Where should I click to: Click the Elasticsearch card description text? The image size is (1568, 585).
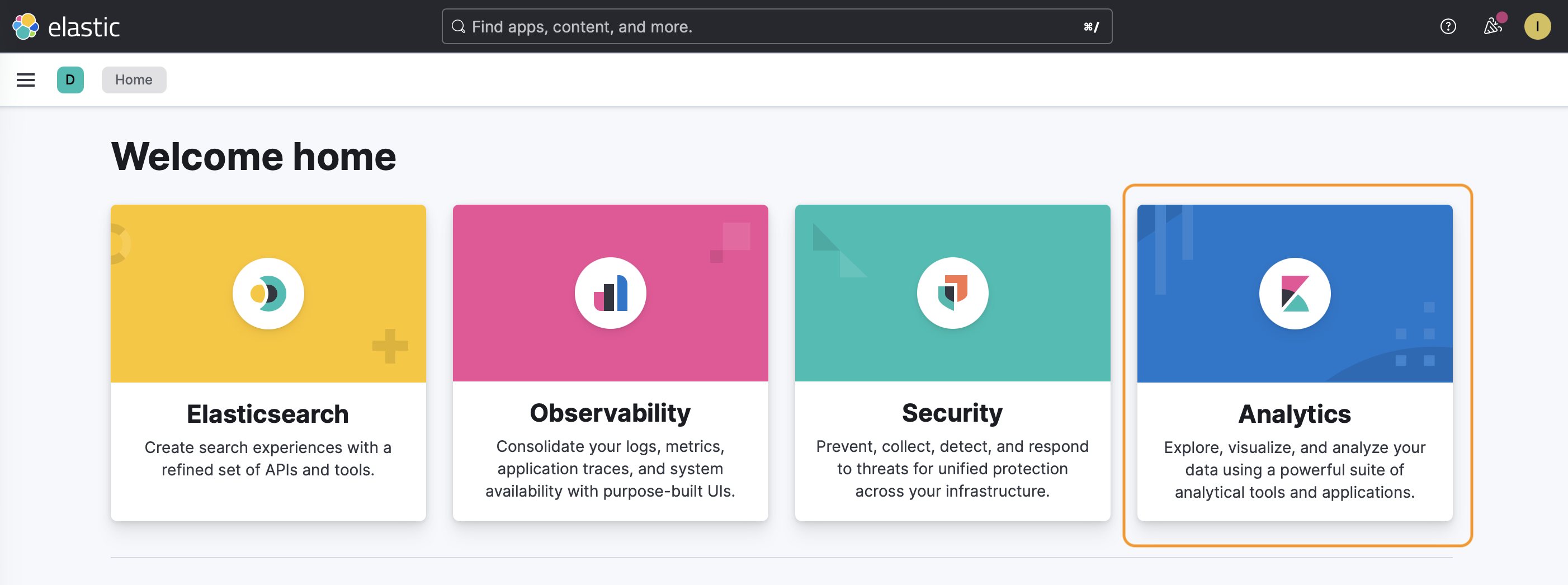click(x=268, y=459)
